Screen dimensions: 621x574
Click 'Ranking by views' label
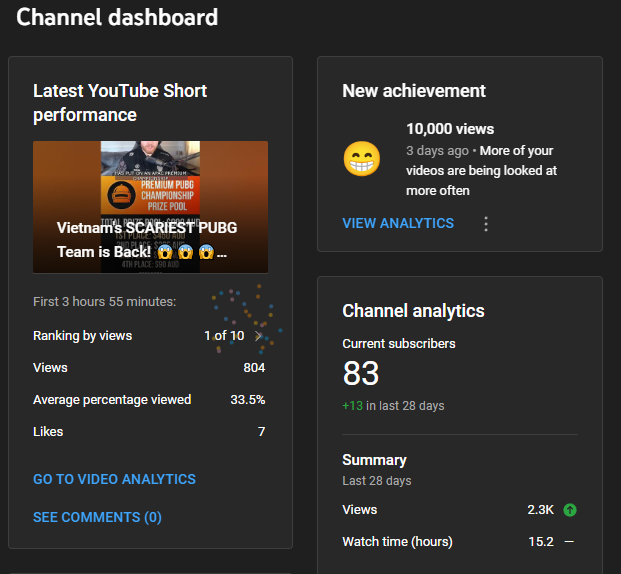click(82, 336)
